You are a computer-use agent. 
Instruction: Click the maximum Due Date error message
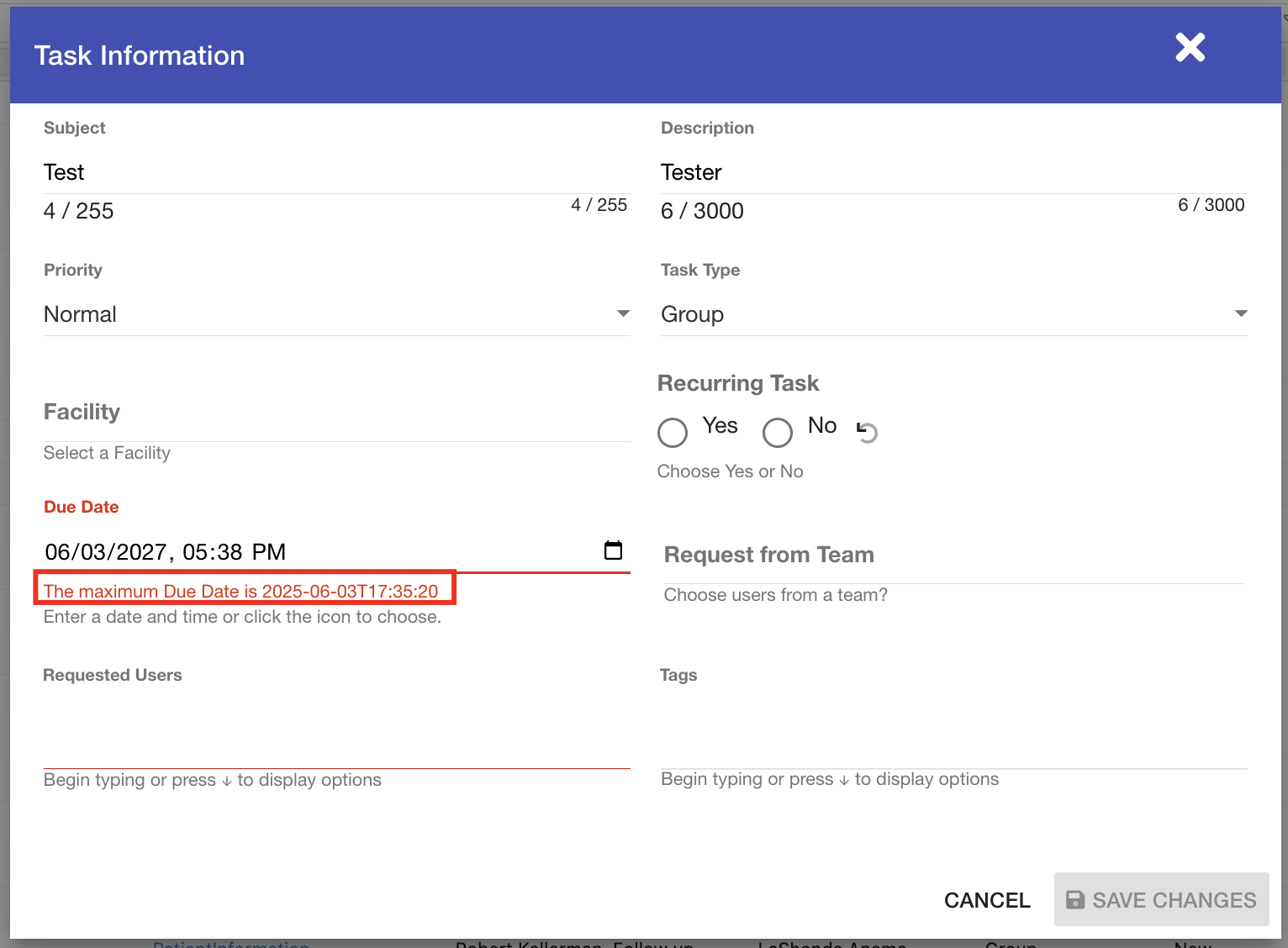pos(241,592)
